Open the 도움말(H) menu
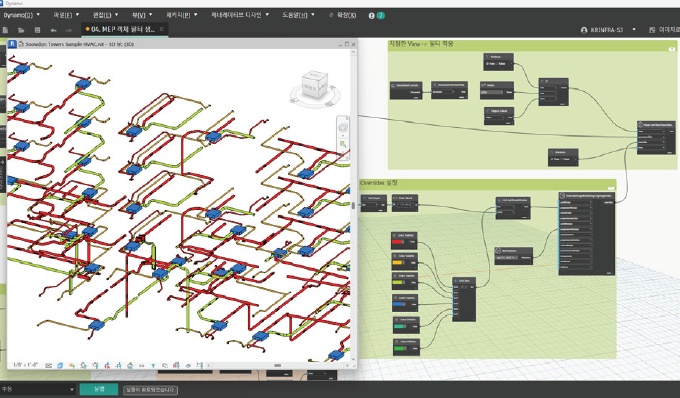Image resolution: width=680 pixels, height=398 pixels. (298, 15)
